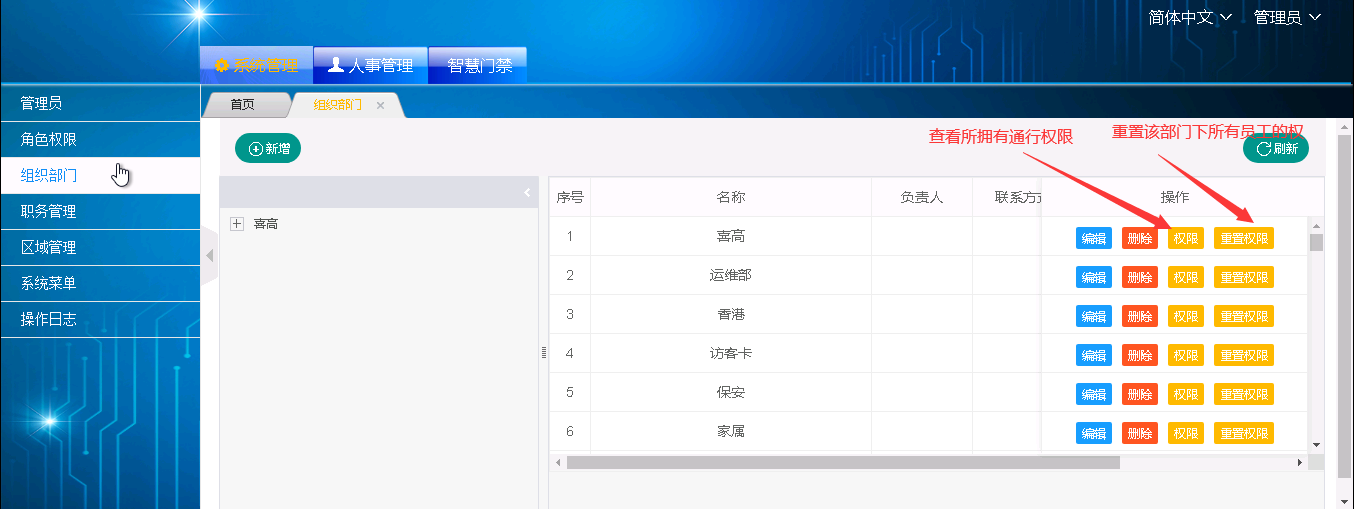1354x509 pixels.
Task: Click 权限 for the 香港 row
Action: click(1186, 316)
